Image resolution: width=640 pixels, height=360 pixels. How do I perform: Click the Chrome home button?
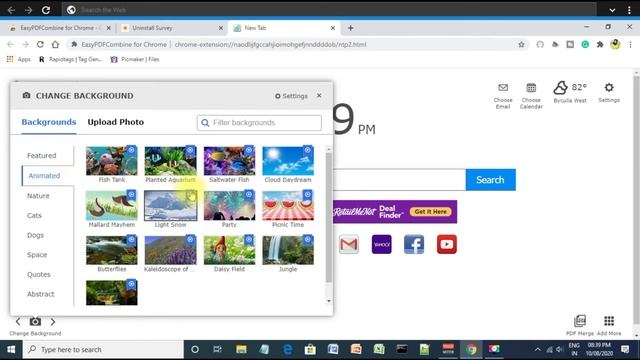[55, 44]
